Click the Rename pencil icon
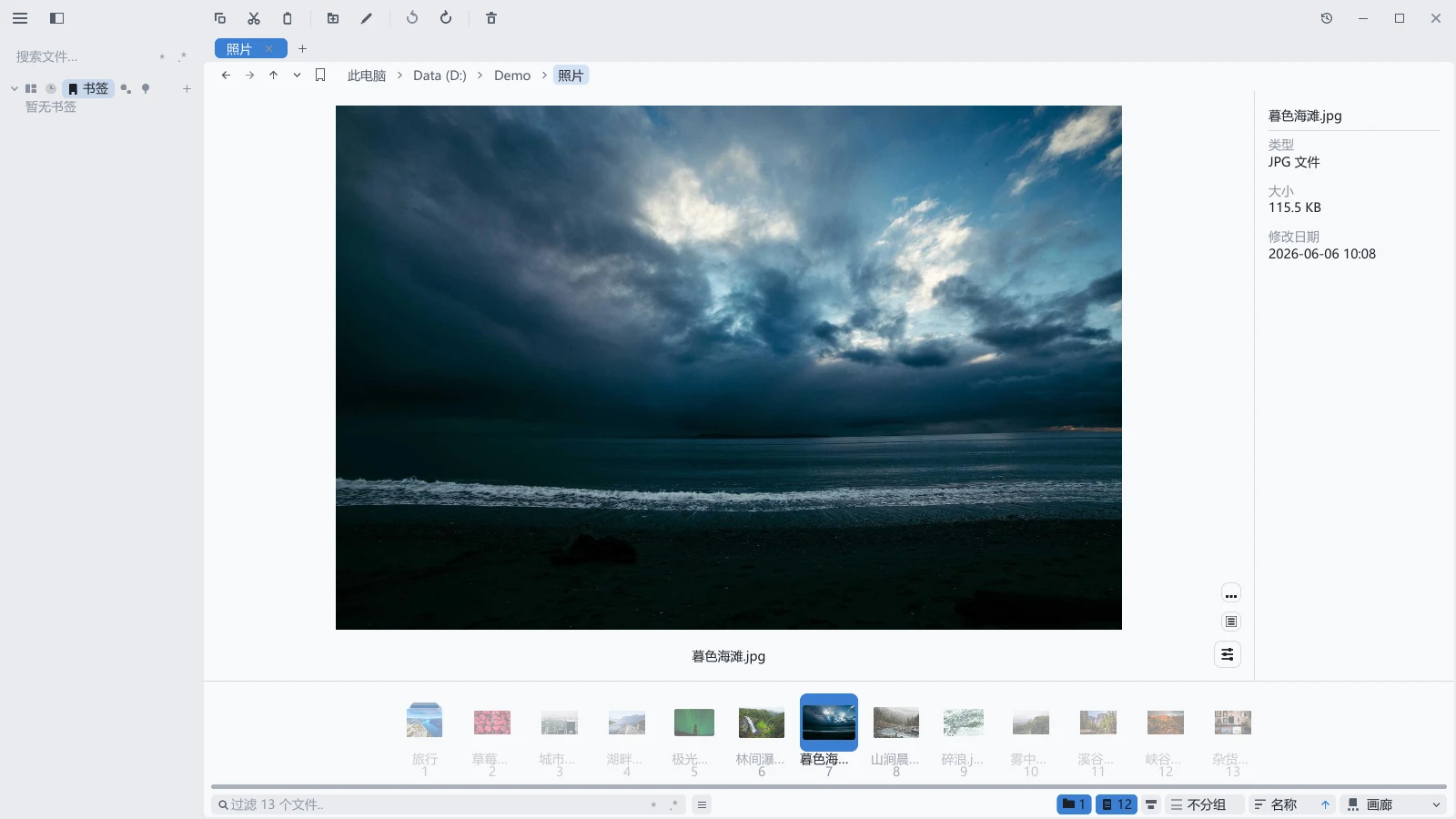 tap(367, 18)
